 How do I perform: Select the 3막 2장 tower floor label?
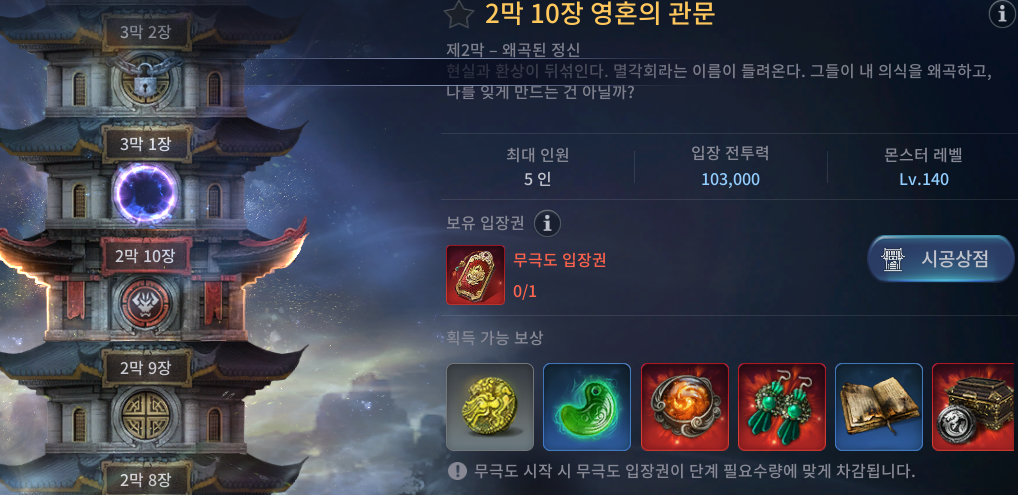145,32
